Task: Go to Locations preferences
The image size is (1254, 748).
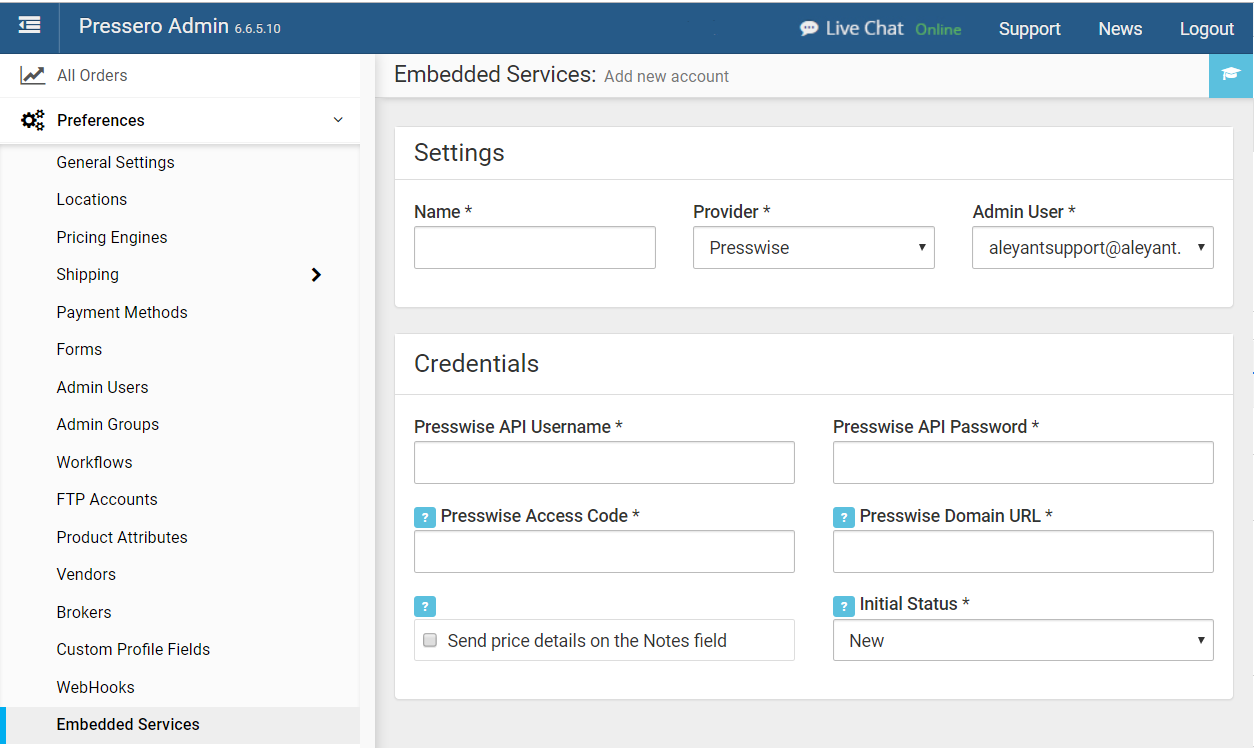Action: tap(92, 199)
